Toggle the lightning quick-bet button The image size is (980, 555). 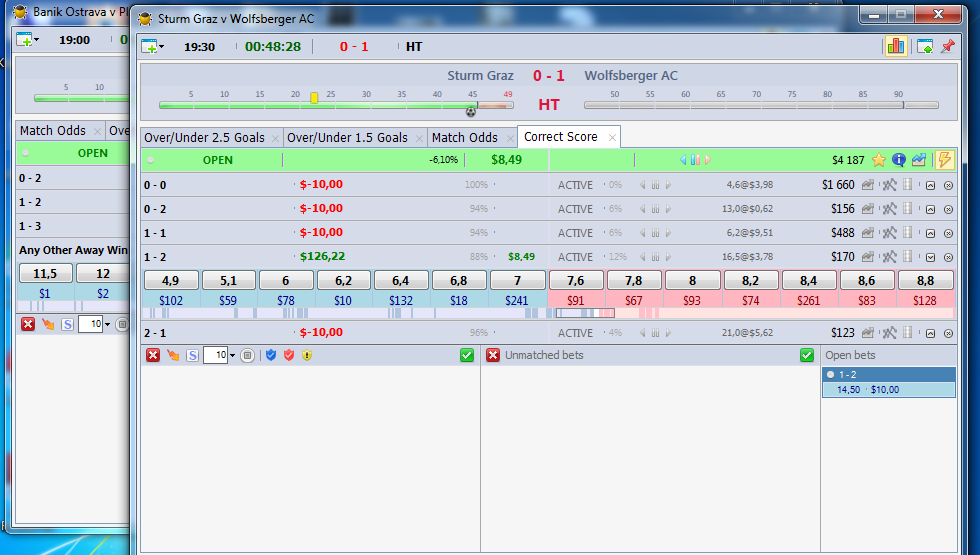944,160
